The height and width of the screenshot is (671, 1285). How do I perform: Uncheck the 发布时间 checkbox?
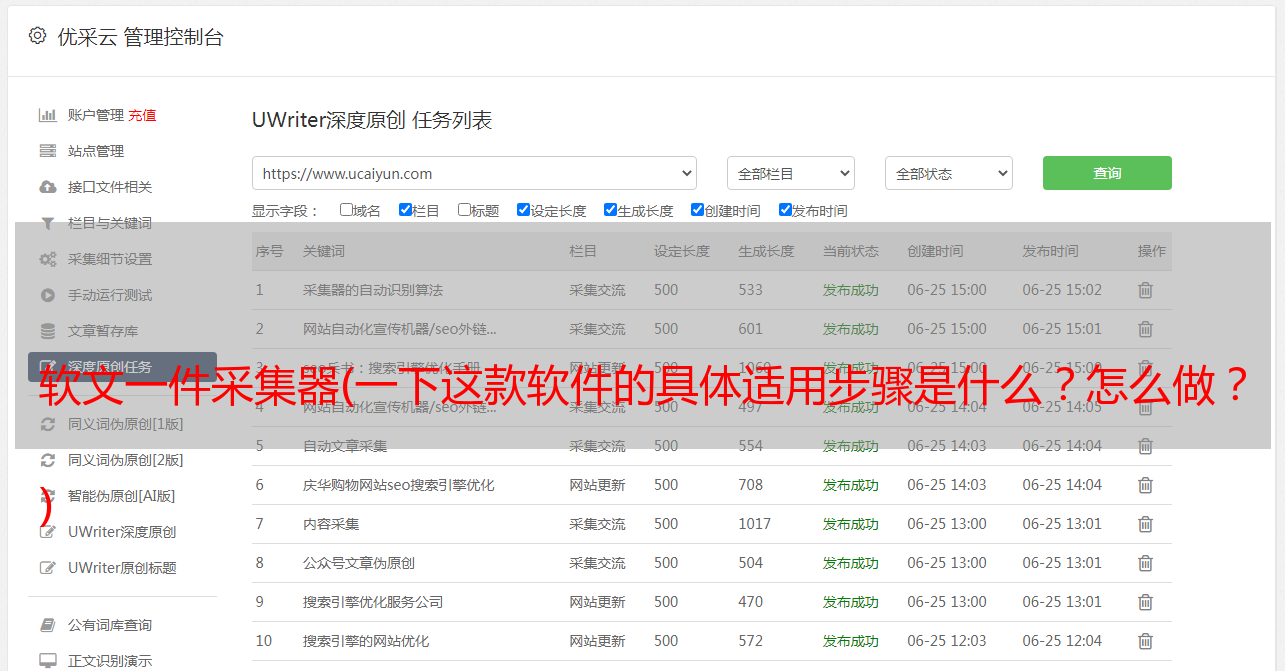tap(785, 210)
